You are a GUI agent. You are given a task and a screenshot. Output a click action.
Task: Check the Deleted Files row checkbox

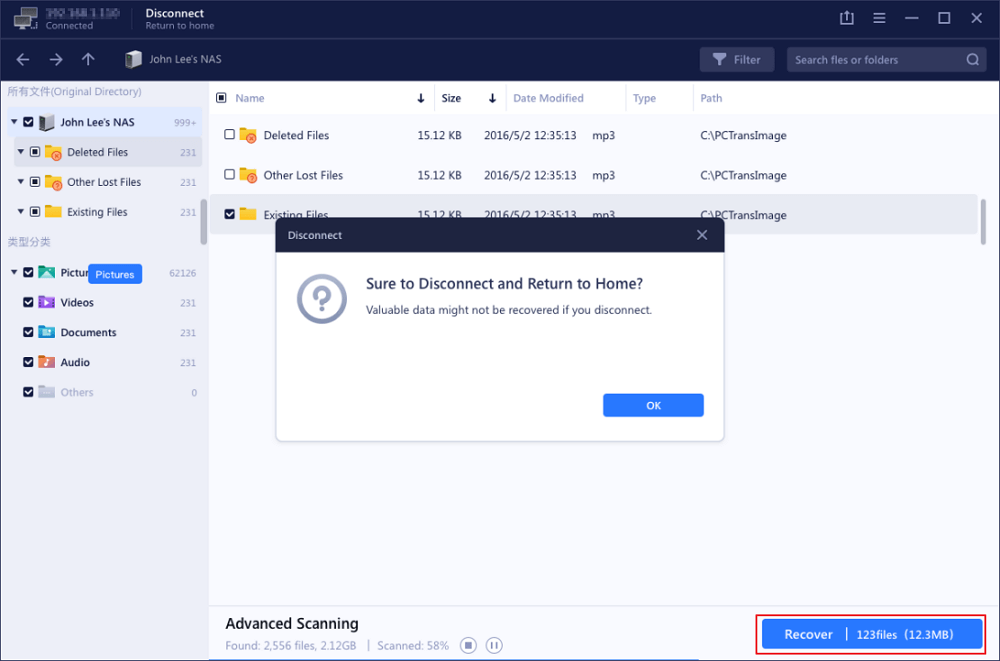coord(230,135)
